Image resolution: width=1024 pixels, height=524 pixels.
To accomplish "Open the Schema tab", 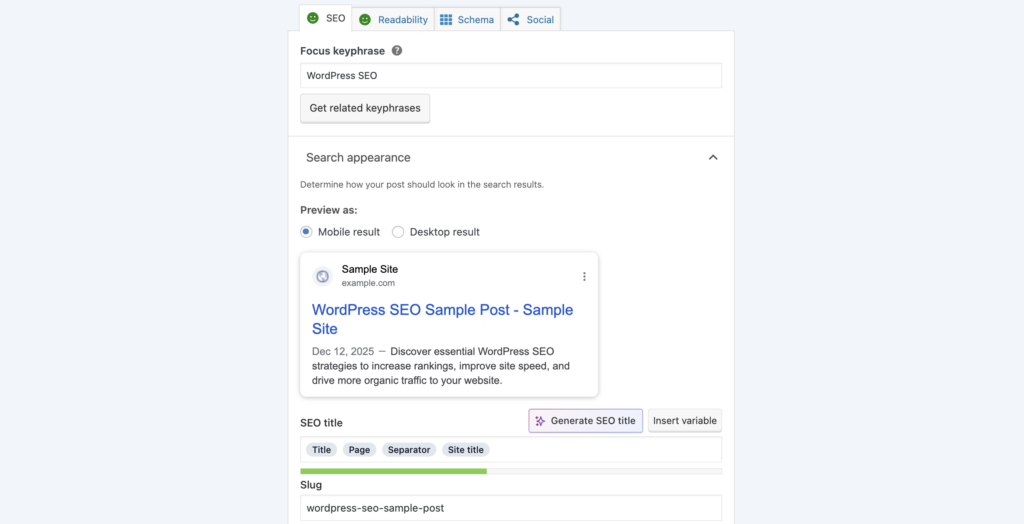I will (x=467, y=20).
